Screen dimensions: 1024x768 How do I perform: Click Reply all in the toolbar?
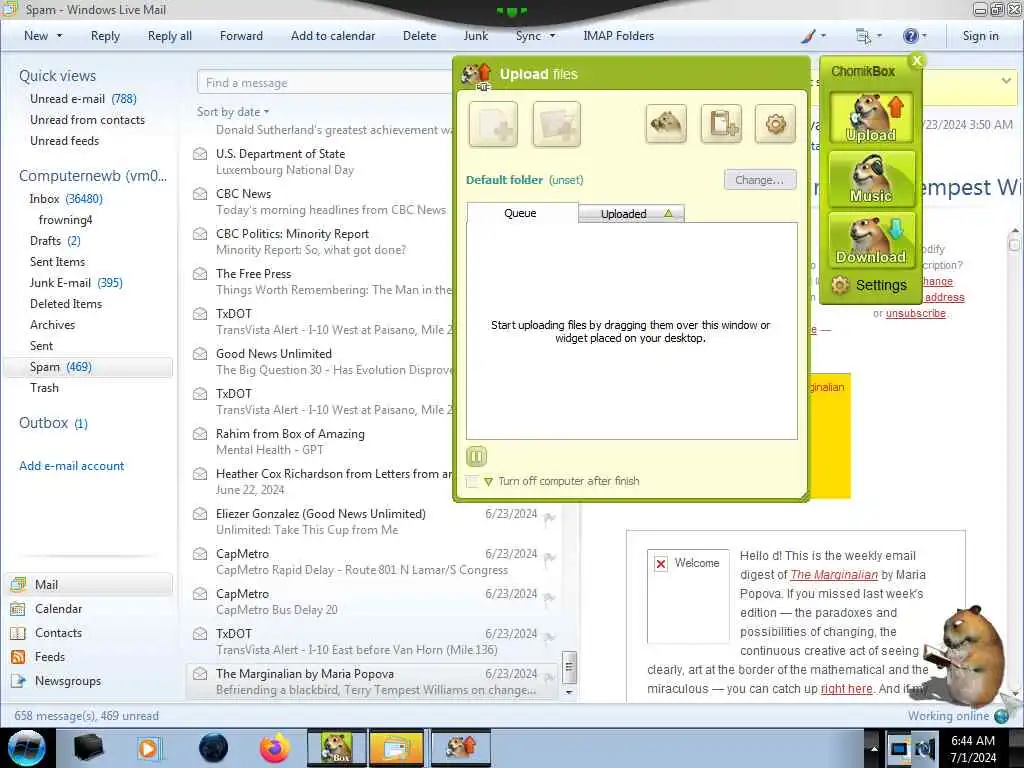point(170,36)
